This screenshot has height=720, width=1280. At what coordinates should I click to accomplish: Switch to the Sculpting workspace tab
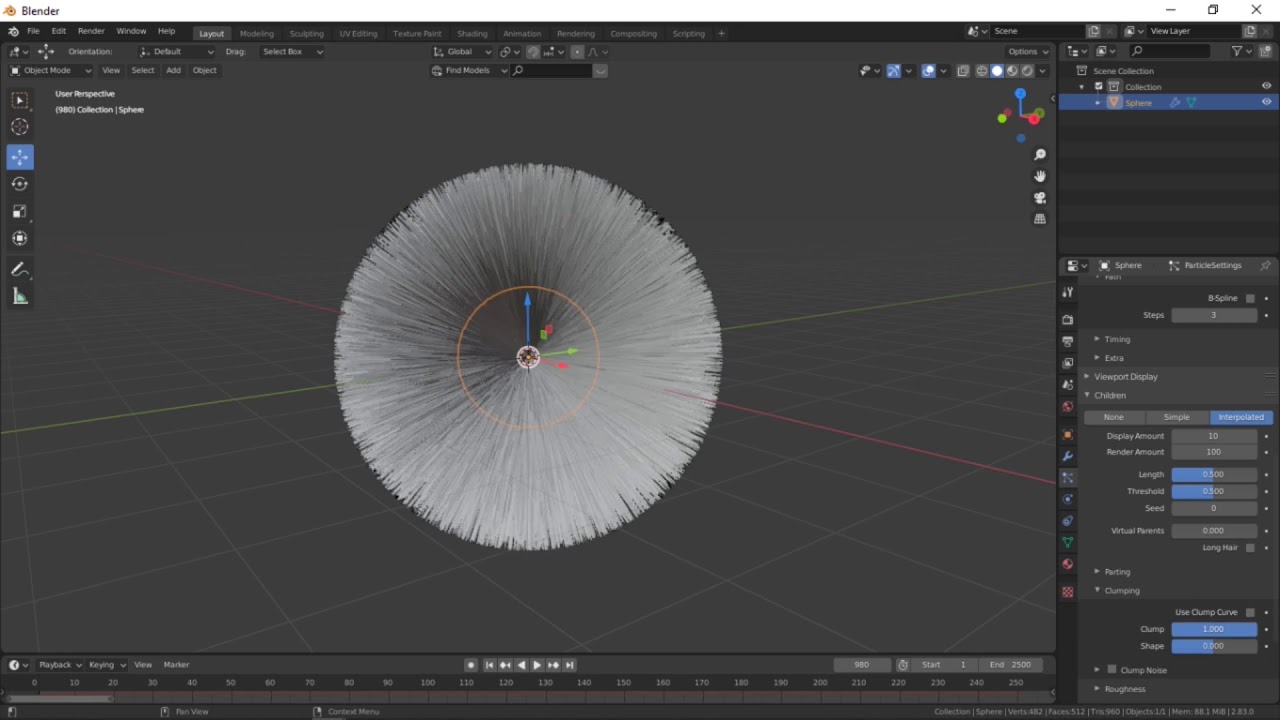click(x=307, y=33)
